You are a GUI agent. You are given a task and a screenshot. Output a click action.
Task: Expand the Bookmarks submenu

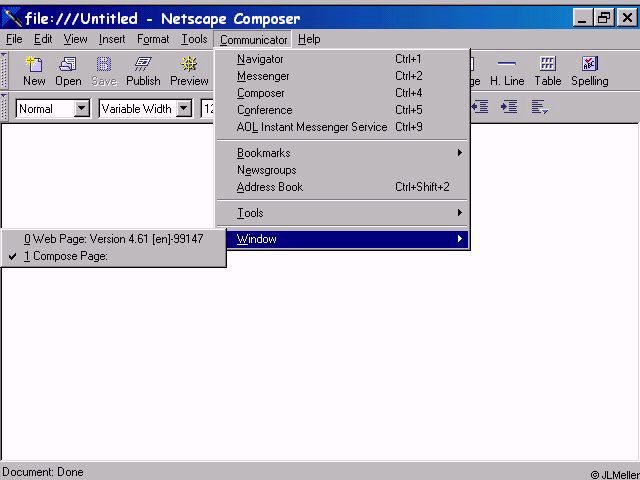coord(343,153)
